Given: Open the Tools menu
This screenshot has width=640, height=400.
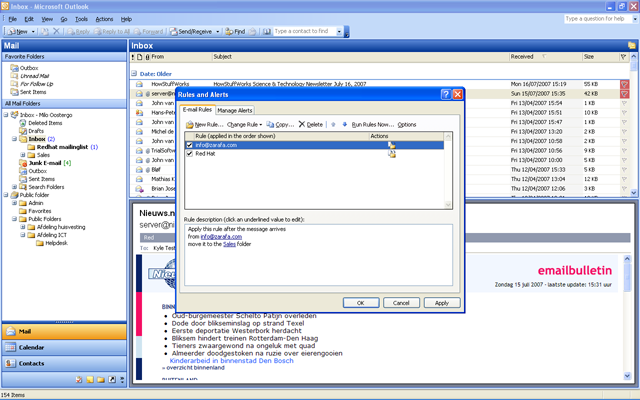Looking at the screenshot, I should pyautogui.click(x=81, y=19).
